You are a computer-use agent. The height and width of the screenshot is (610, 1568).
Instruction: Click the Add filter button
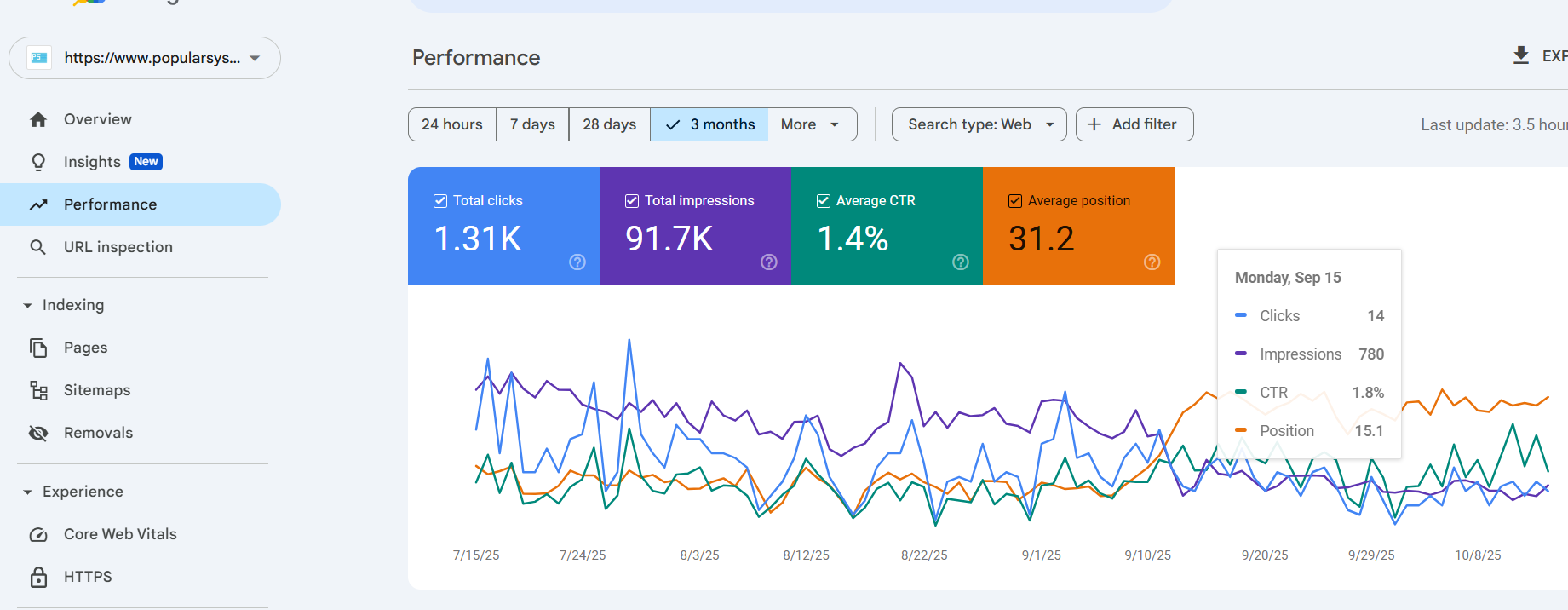1134,124
